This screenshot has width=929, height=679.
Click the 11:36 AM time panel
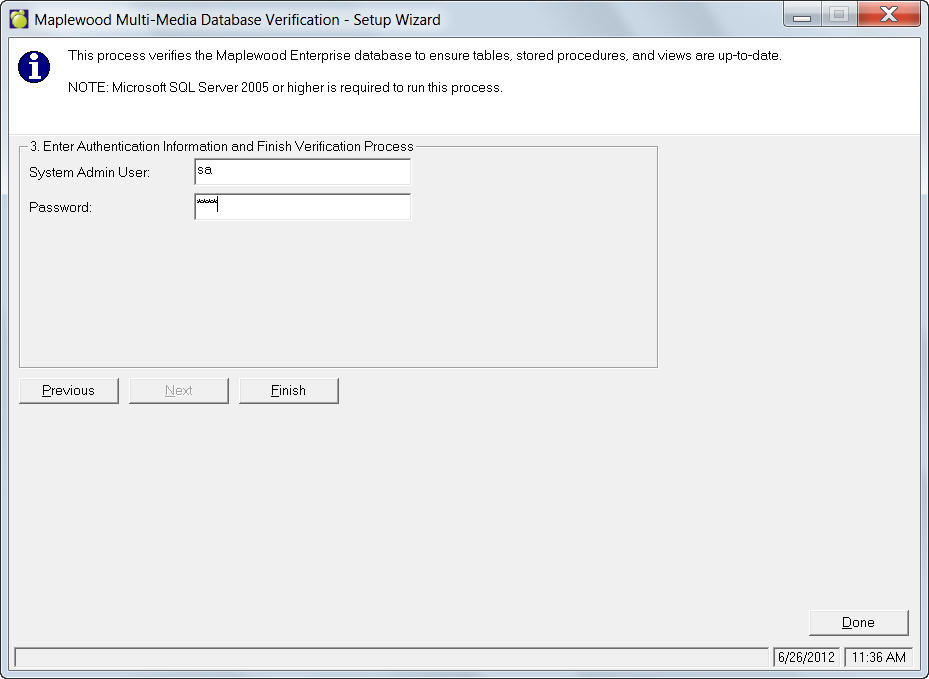click(x=878, y=657)
